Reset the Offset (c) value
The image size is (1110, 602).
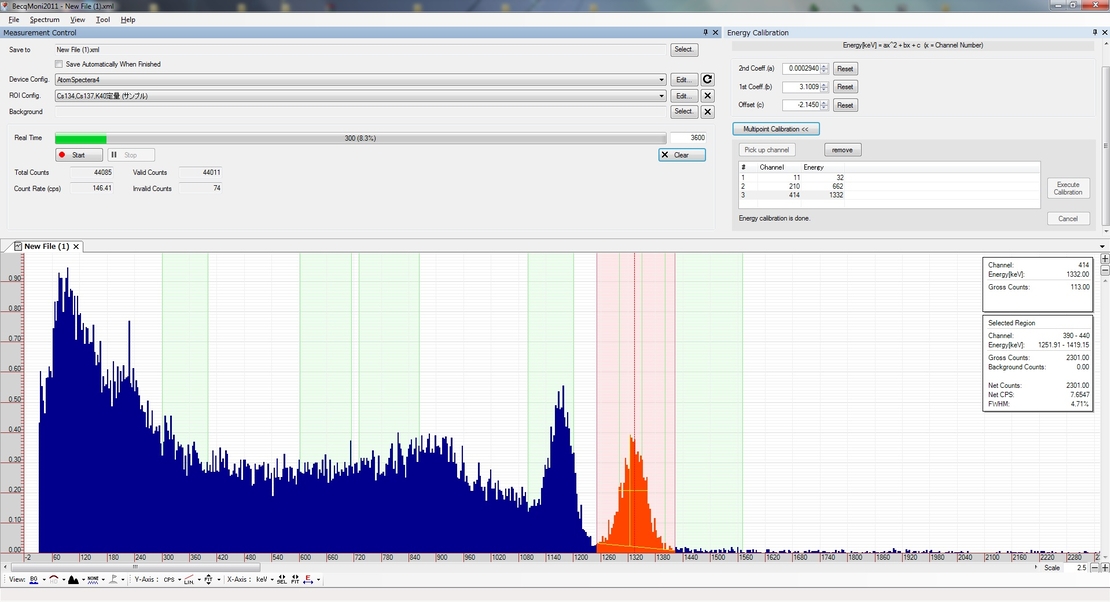tap(845, 105)
